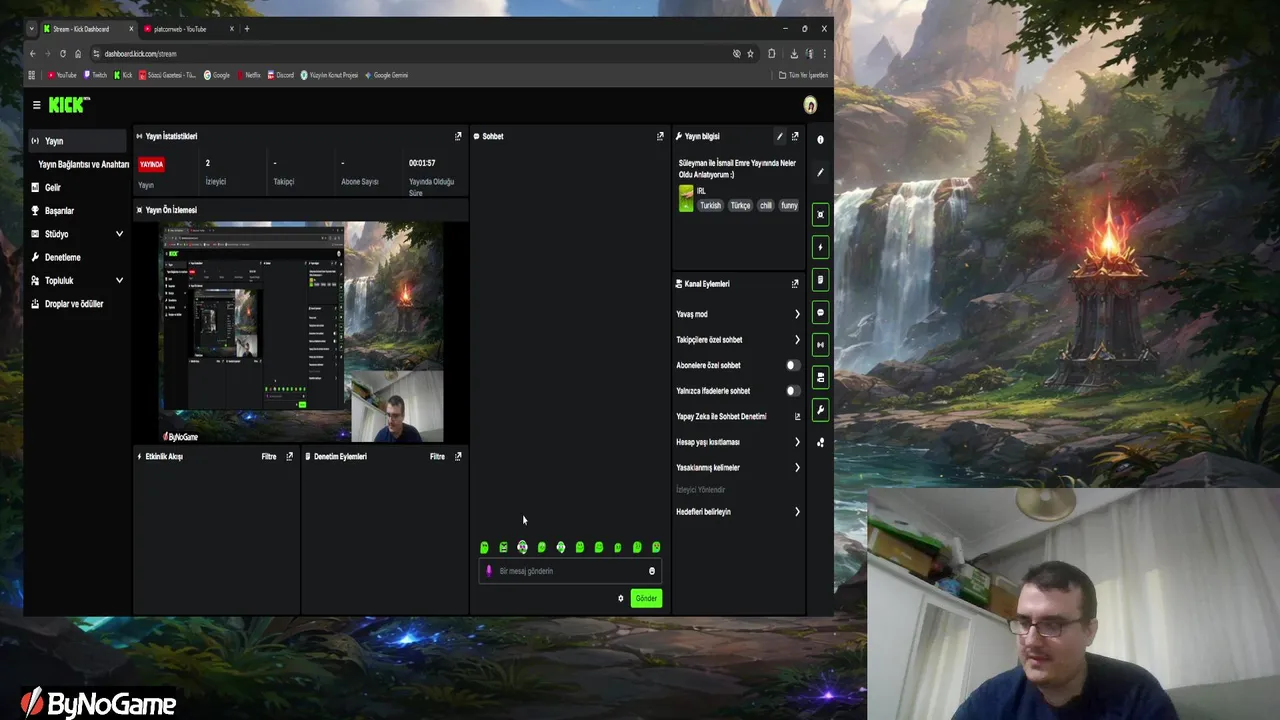Pop out the Etkinlik Akışı panel
Screen dimensions: 1280x720
pos(290,456)
